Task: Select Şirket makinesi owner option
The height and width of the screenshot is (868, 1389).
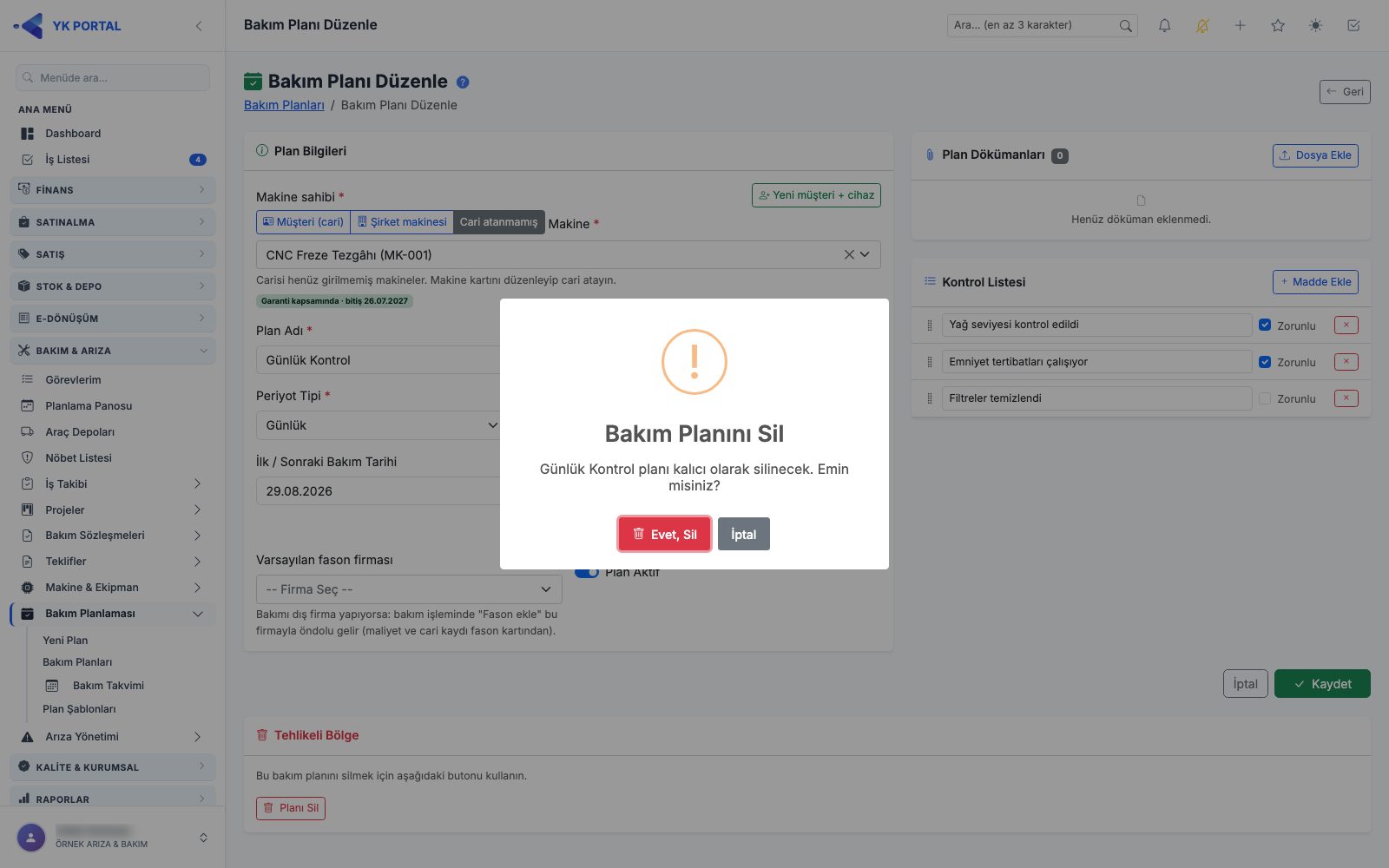Action: [402, 221]
